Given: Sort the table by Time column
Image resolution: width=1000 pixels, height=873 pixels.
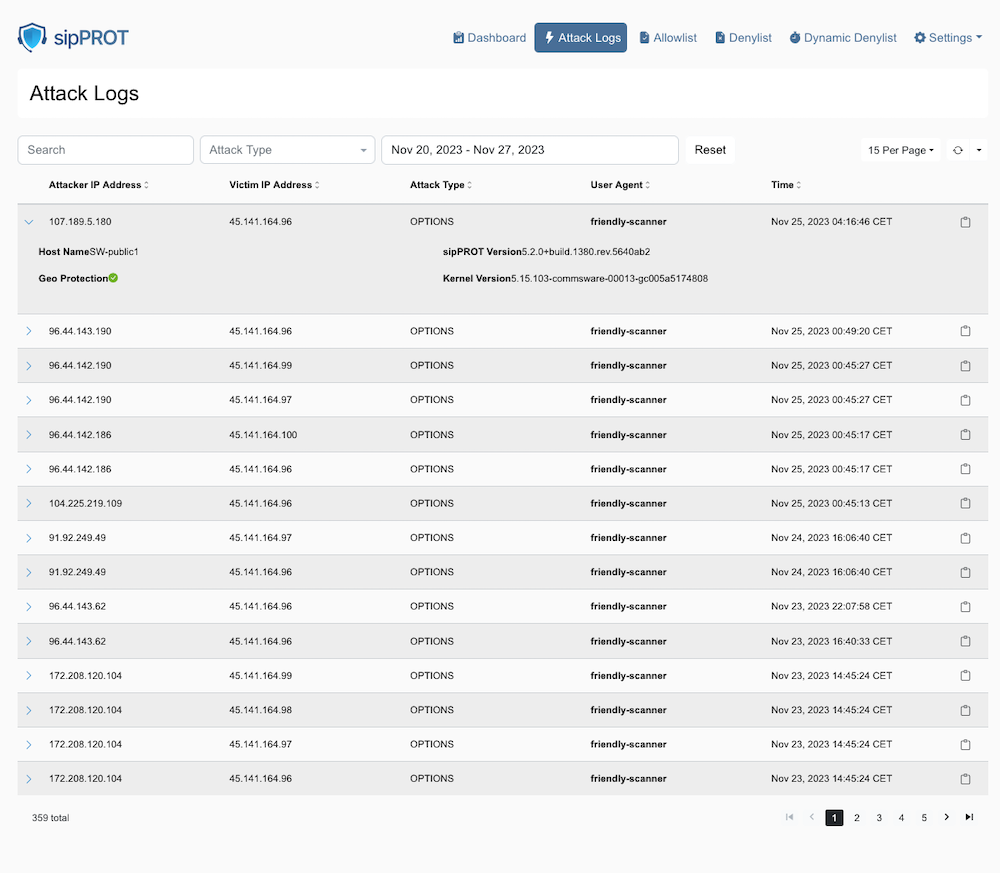Looking at the screenshot, I should tap(786, 185).
